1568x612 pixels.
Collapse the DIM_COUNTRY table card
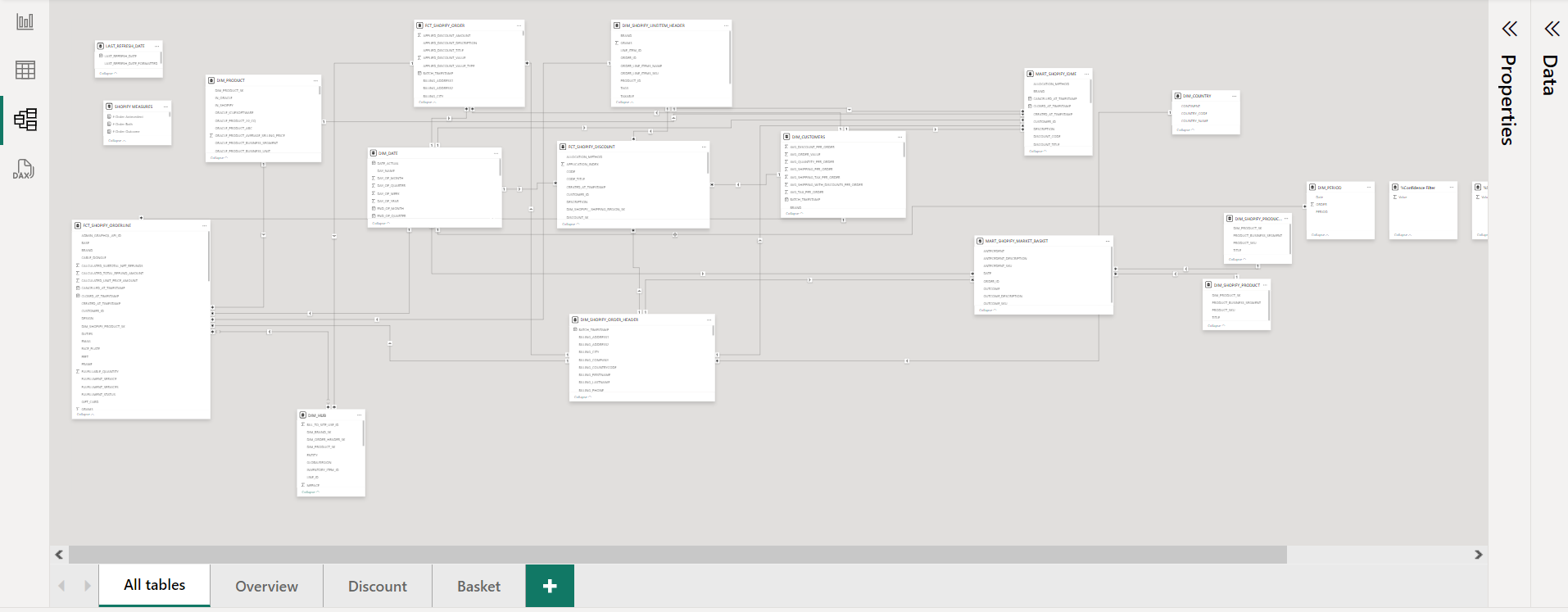tap(1185, 129)
